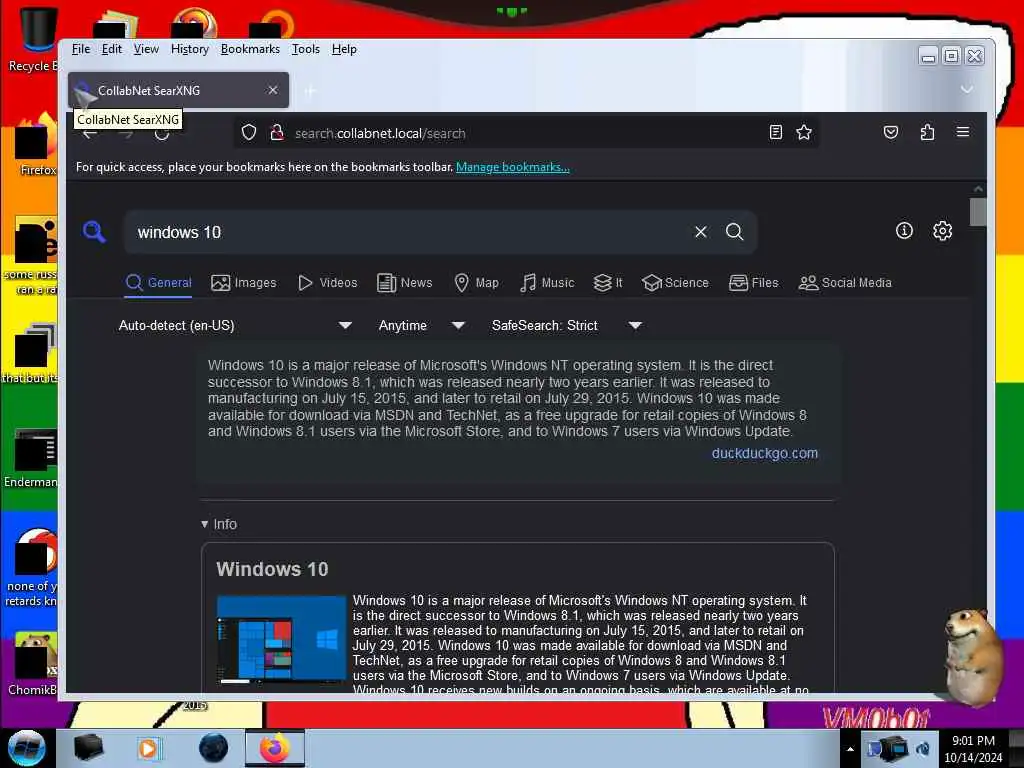The height and width of the screenshot is (768, 1024).
Task: Open the Extensions puzzle icon
Action: pos(927,133)
